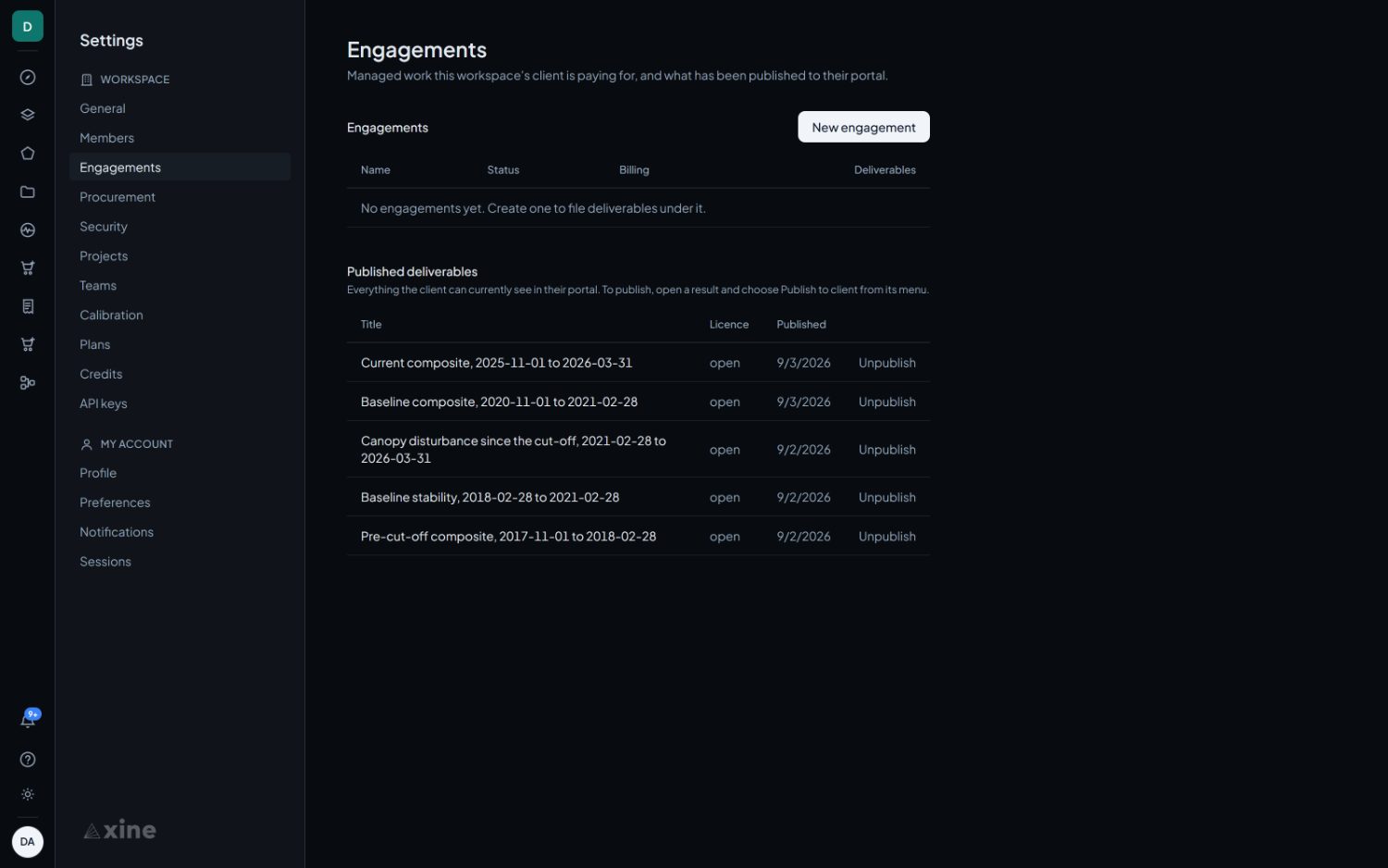Click the title 'Current composite, 2025-11-01 to 2026-03-31'

tap(497, 363)
